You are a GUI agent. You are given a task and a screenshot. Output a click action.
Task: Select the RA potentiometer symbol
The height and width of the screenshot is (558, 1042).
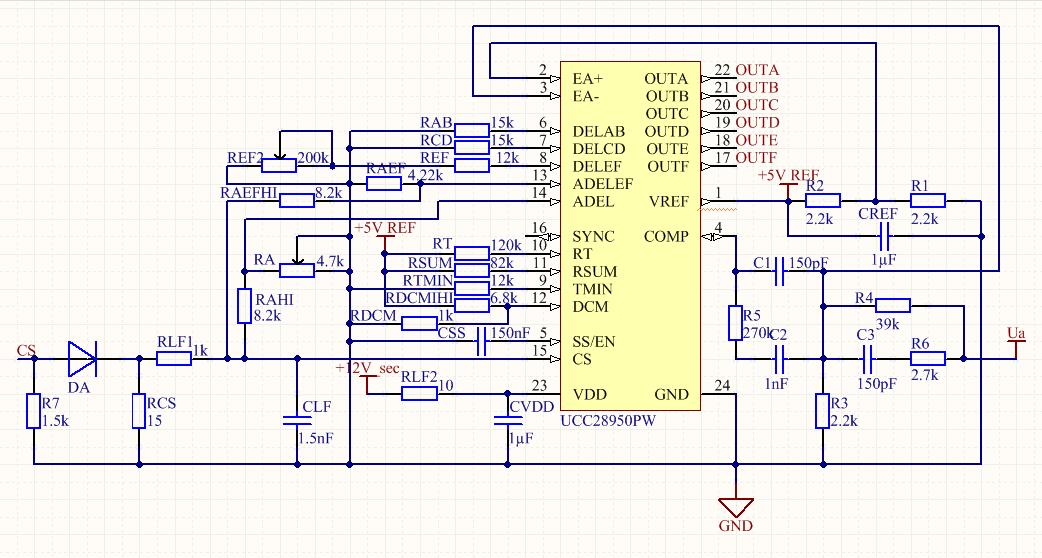pos(297,270)
